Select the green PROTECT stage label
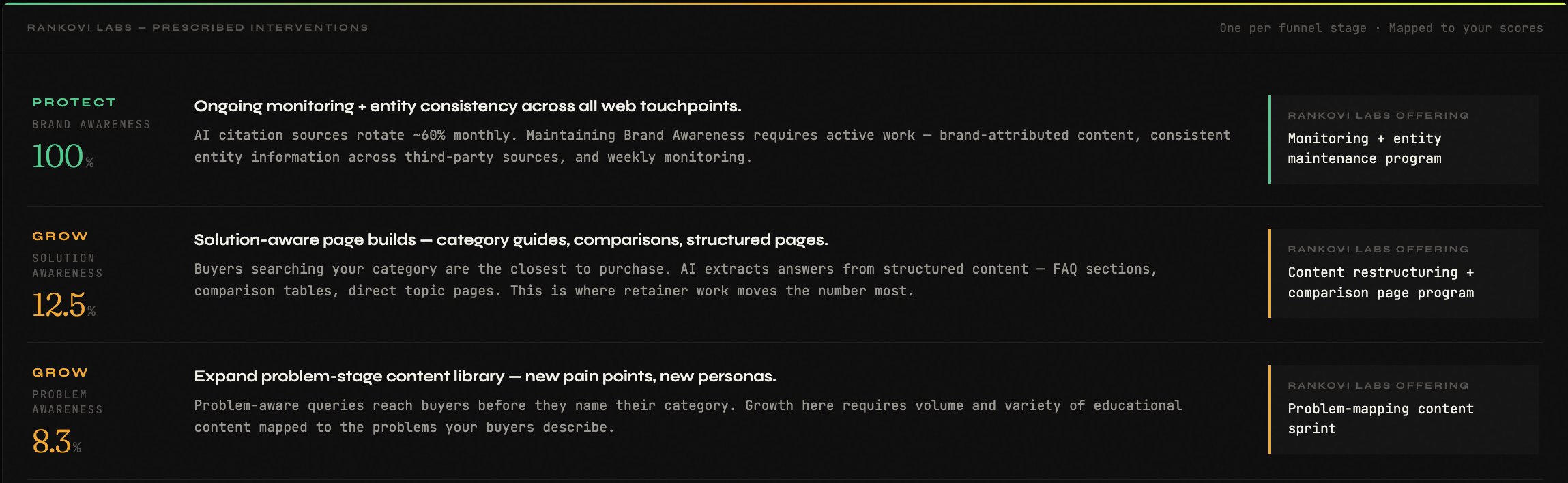 tap(74, 102)
